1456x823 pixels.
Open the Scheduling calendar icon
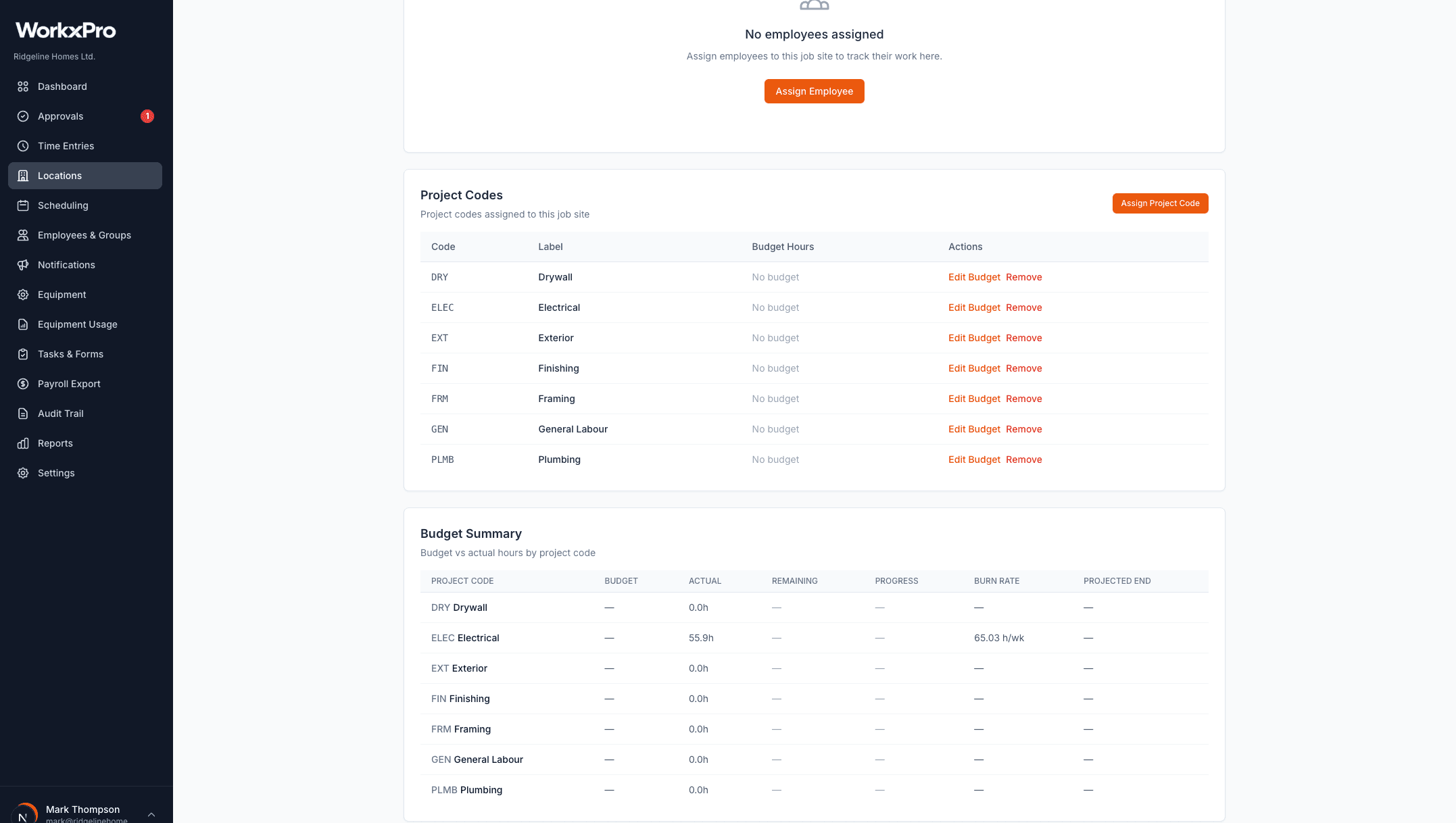coord(22,205)
